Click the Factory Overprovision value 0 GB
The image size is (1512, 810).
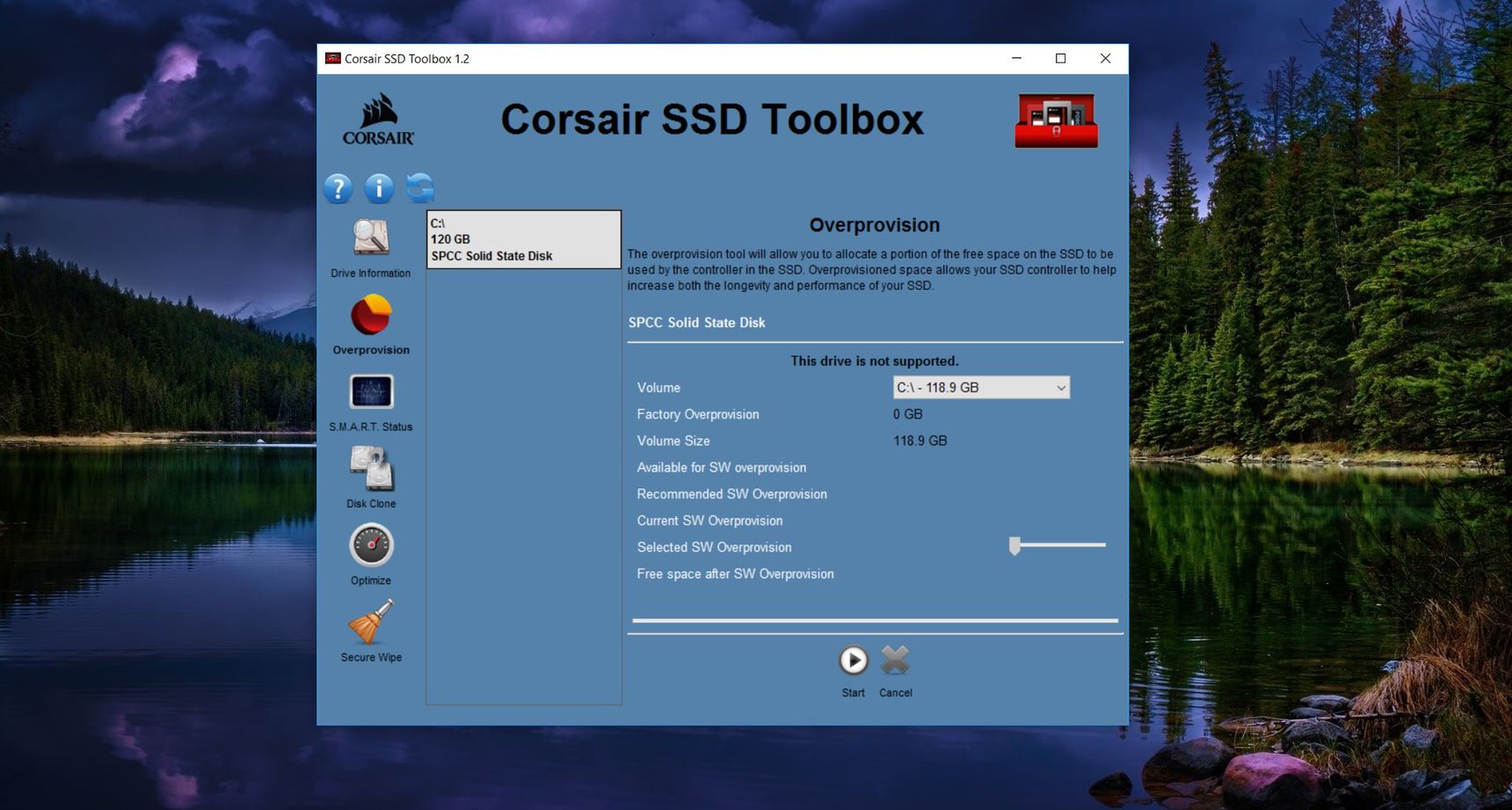pyautogui.click(x=908, y=414)
